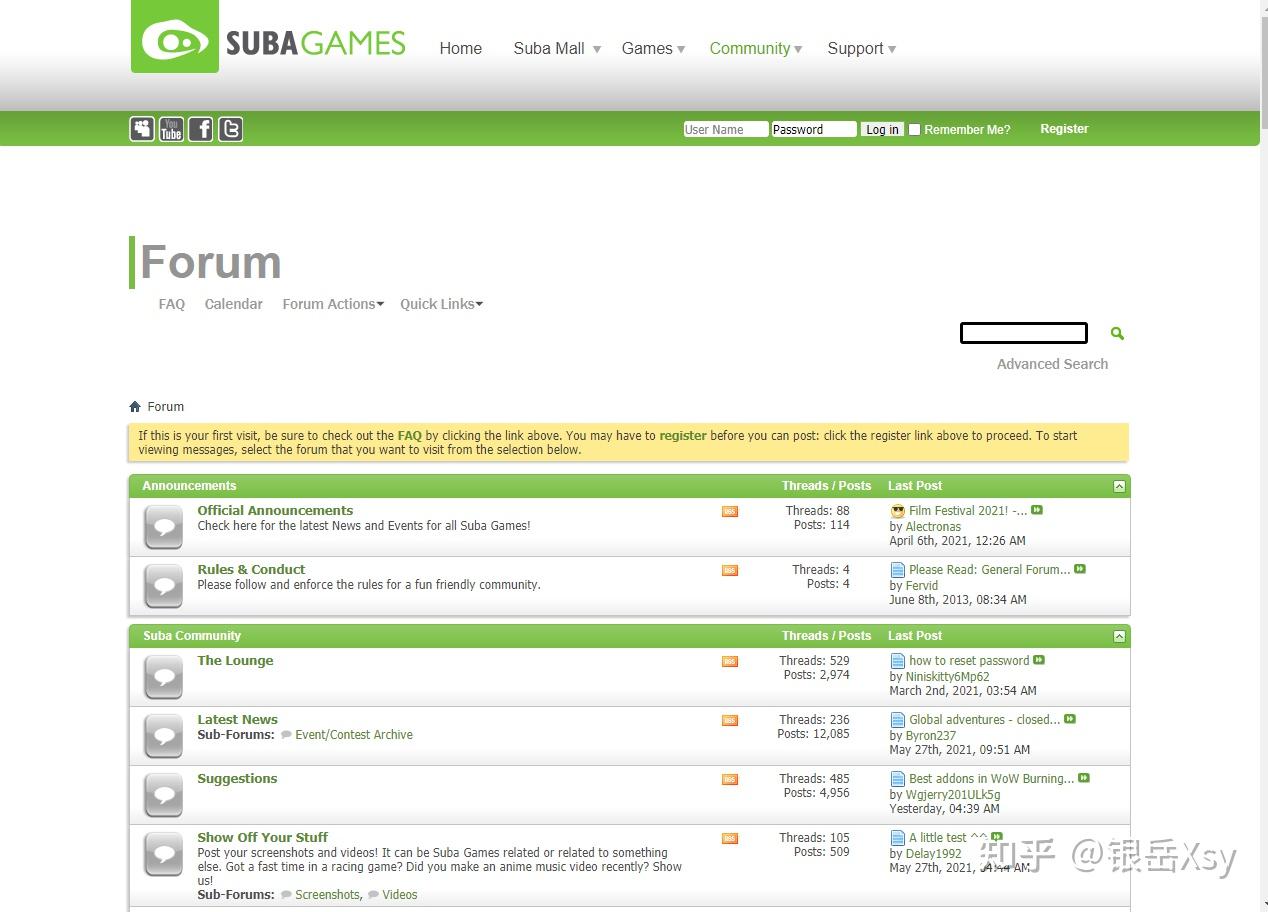Open RSS feed for Official Announcements
Image resolution: width=1268 pixels, height=912 pixels.
730,512
